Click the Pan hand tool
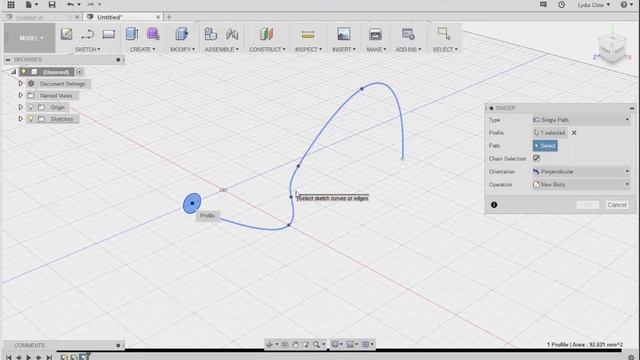The image size is (640, 360). 295,345
